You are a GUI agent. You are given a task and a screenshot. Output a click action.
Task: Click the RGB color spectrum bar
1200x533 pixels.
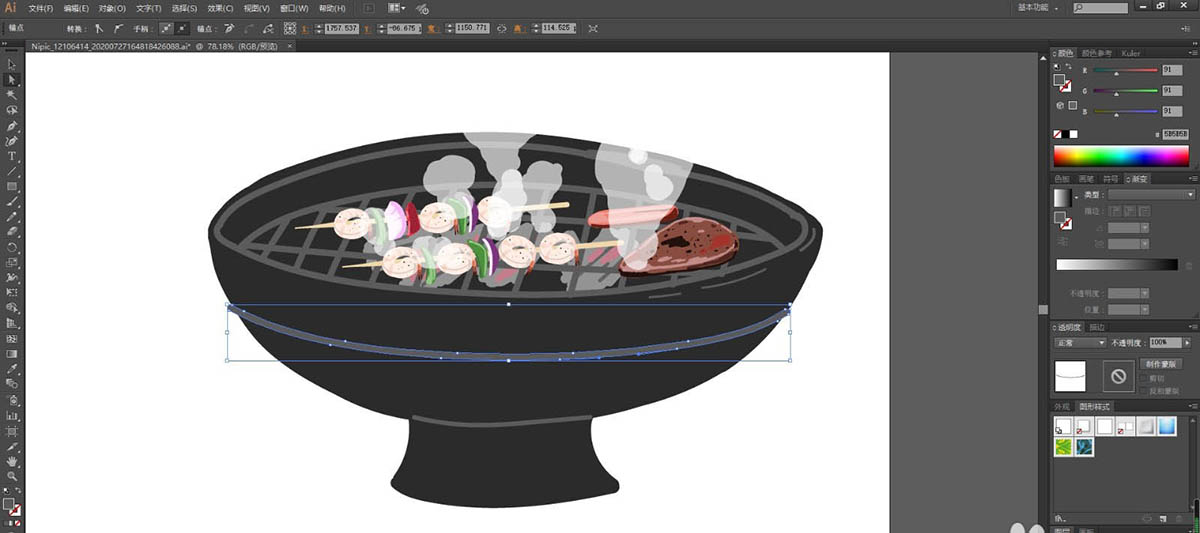pos(1122,156)
